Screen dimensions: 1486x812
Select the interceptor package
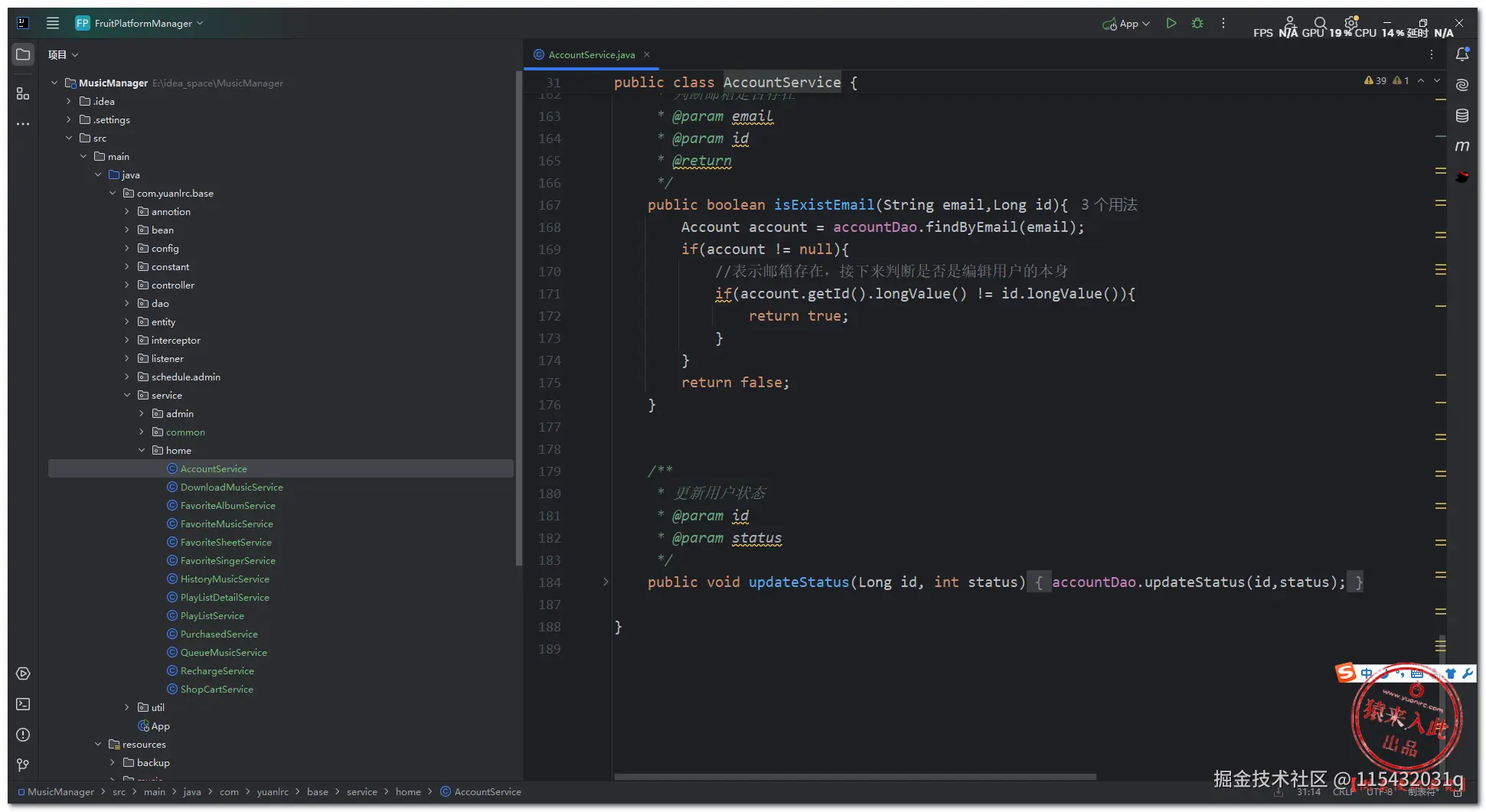175,340
